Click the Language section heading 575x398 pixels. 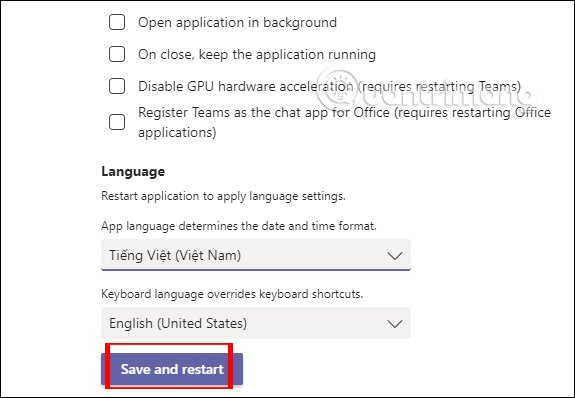(133, 171)
